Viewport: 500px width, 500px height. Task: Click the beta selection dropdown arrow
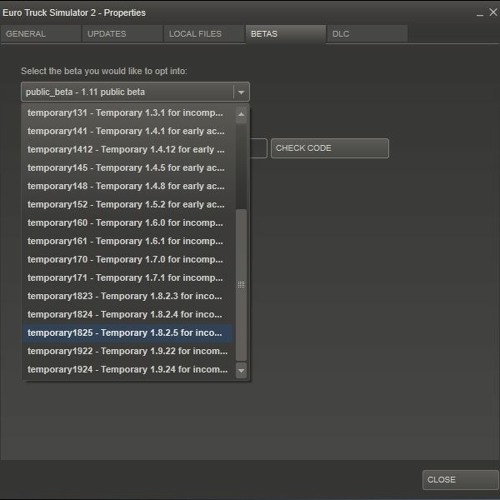241,92
